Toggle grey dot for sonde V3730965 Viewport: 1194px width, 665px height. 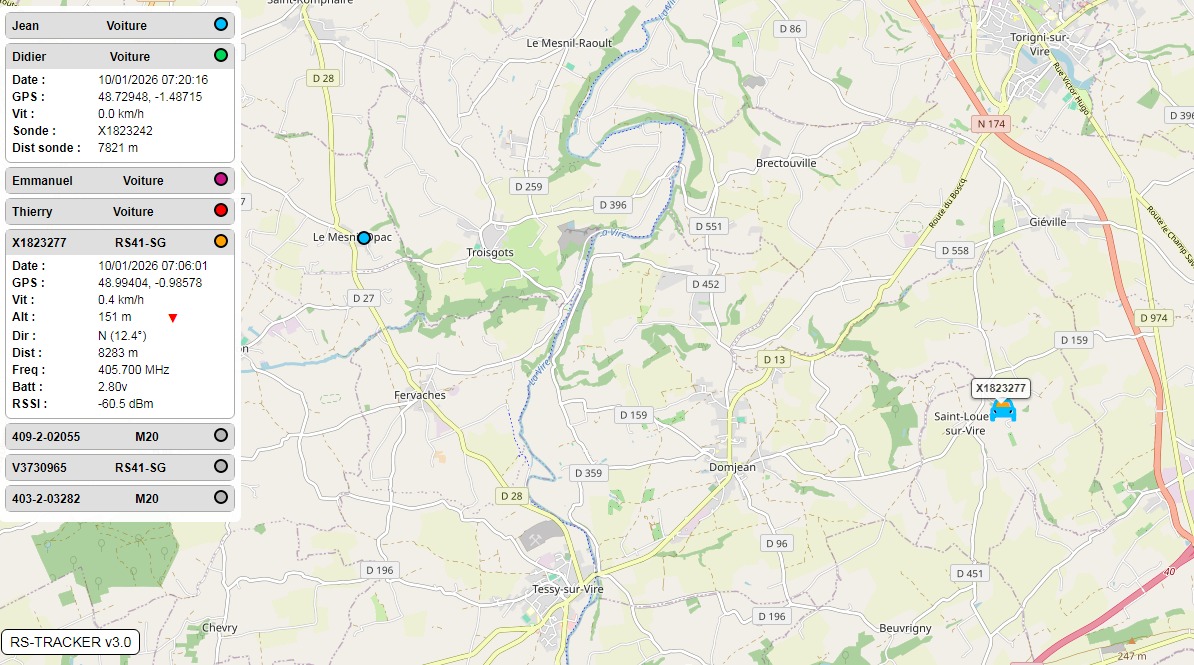pyautogui.click(x=221, y=466)
